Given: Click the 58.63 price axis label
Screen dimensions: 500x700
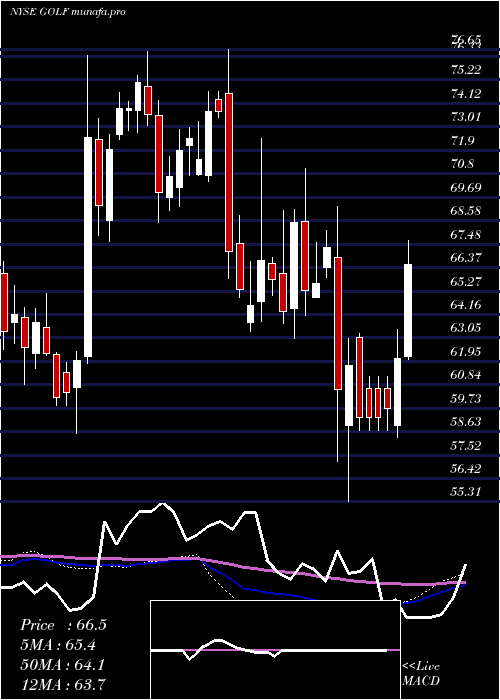Looking at the screenshot, I should click(x=466, y=422).
